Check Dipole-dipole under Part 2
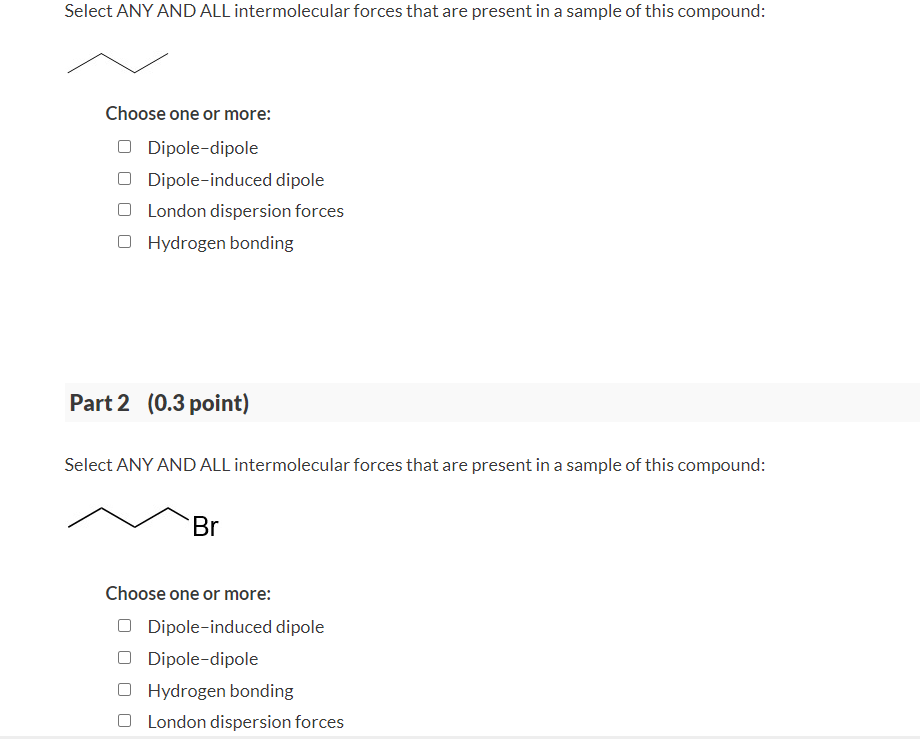This screenshot has height=746, width=920. click(124, 657)
